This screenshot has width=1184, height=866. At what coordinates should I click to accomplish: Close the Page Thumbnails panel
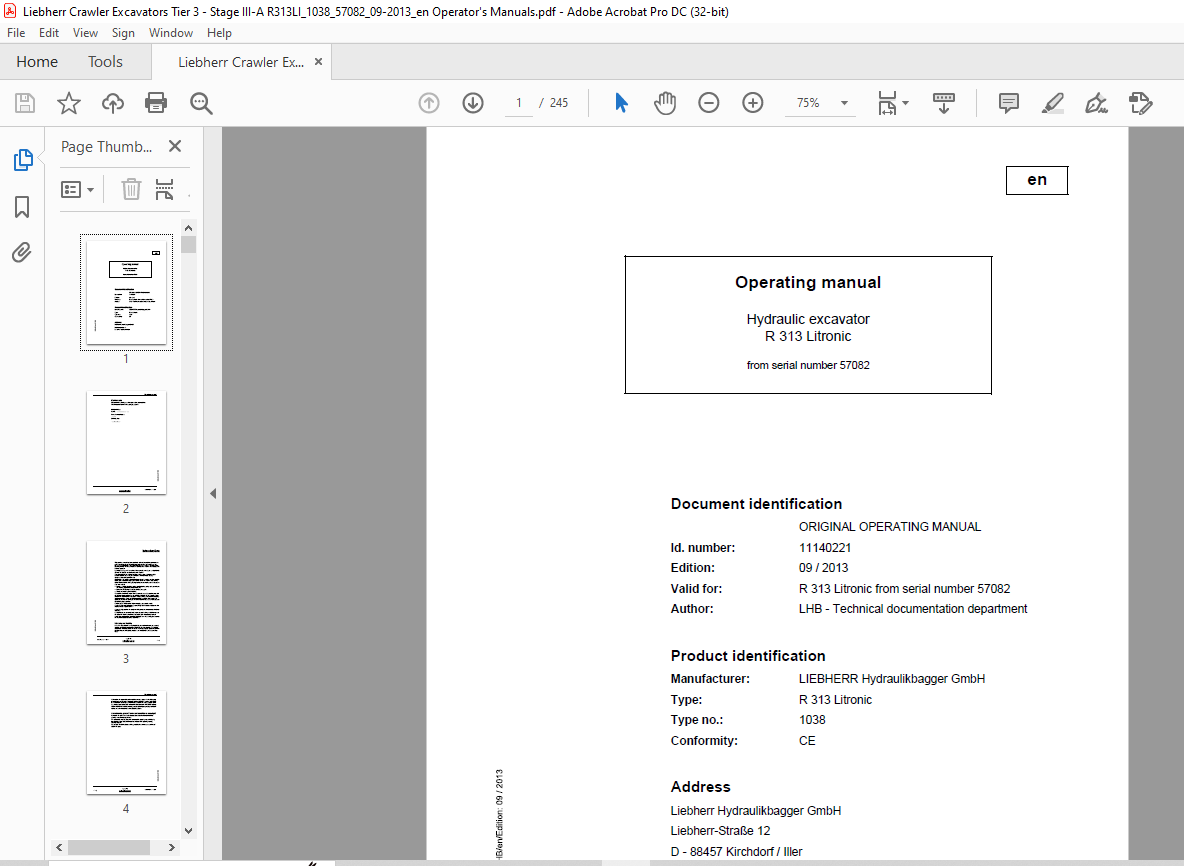coord(175,146)
